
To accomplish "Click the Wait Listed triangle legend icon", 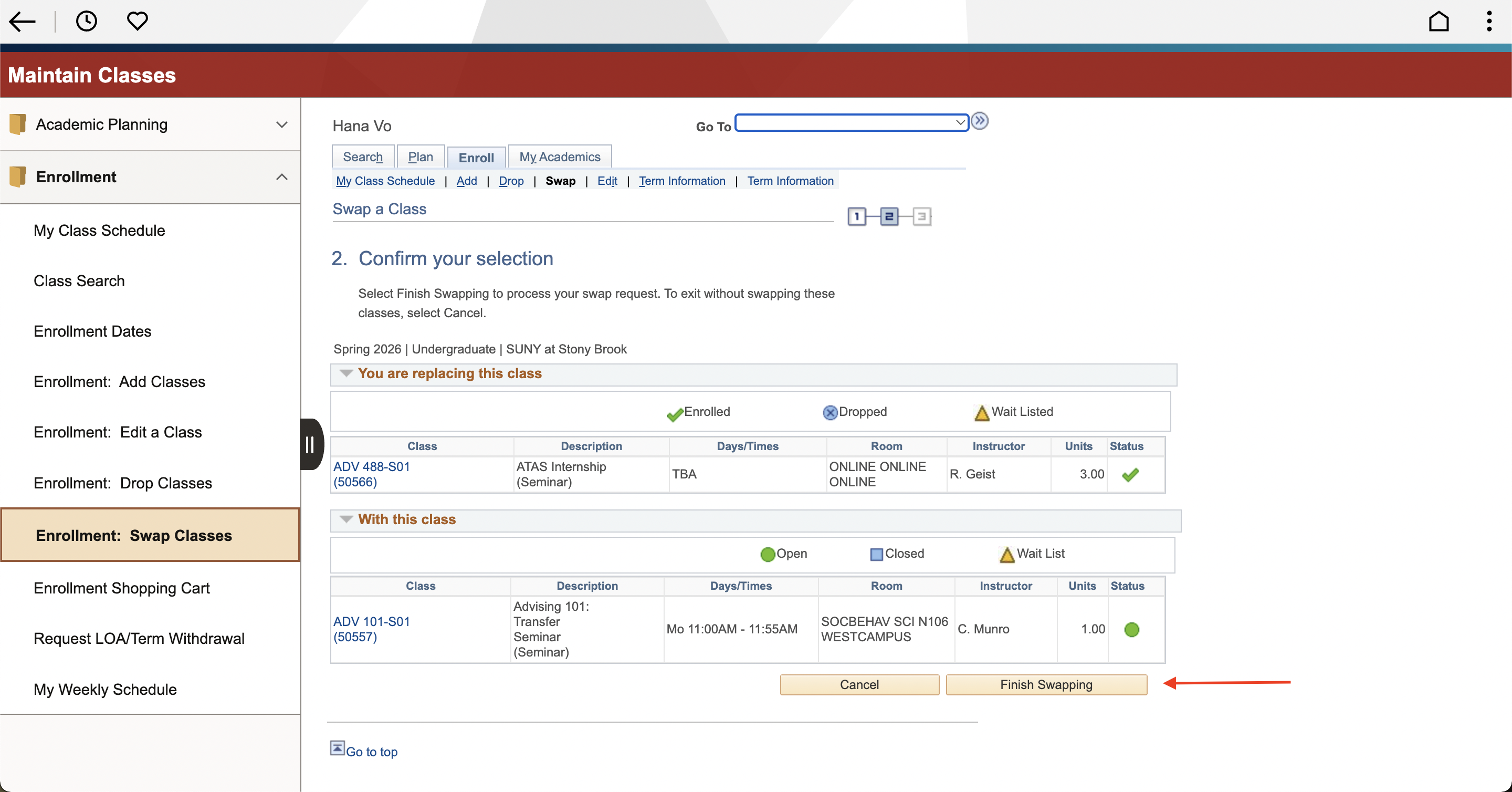I will pyautogui.click(x=982, y=413).
